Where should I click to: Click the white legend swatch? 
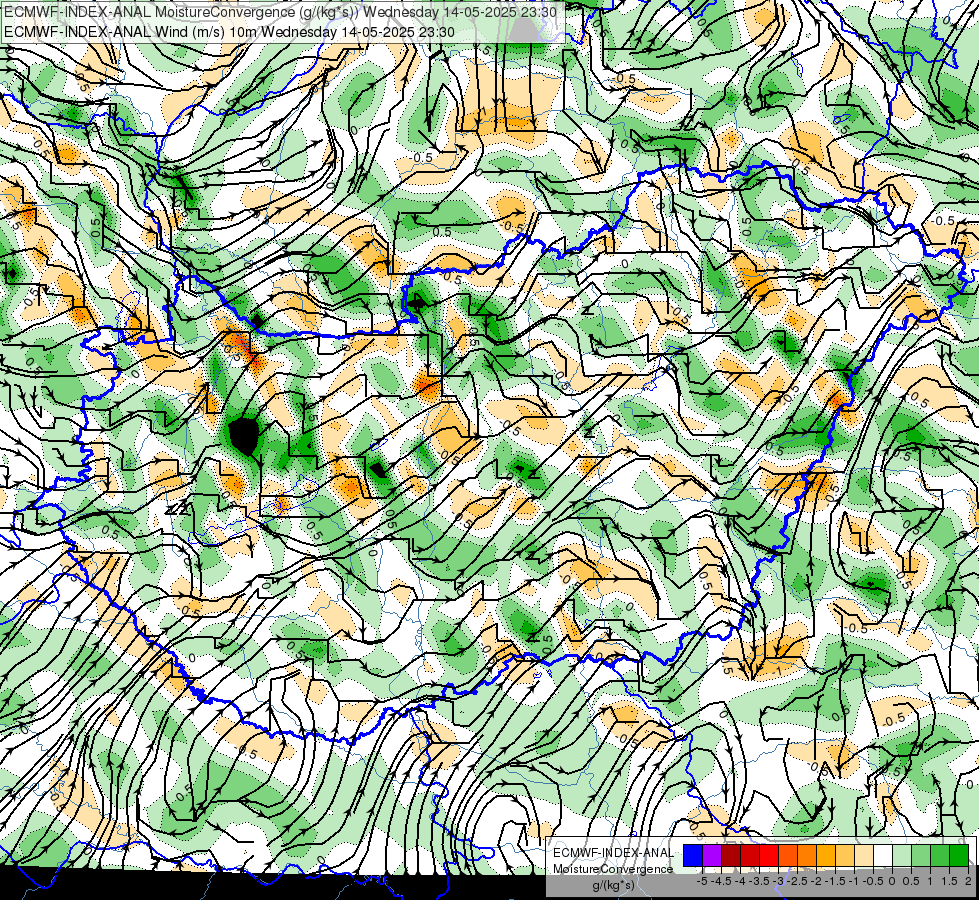tap(883, 855)
